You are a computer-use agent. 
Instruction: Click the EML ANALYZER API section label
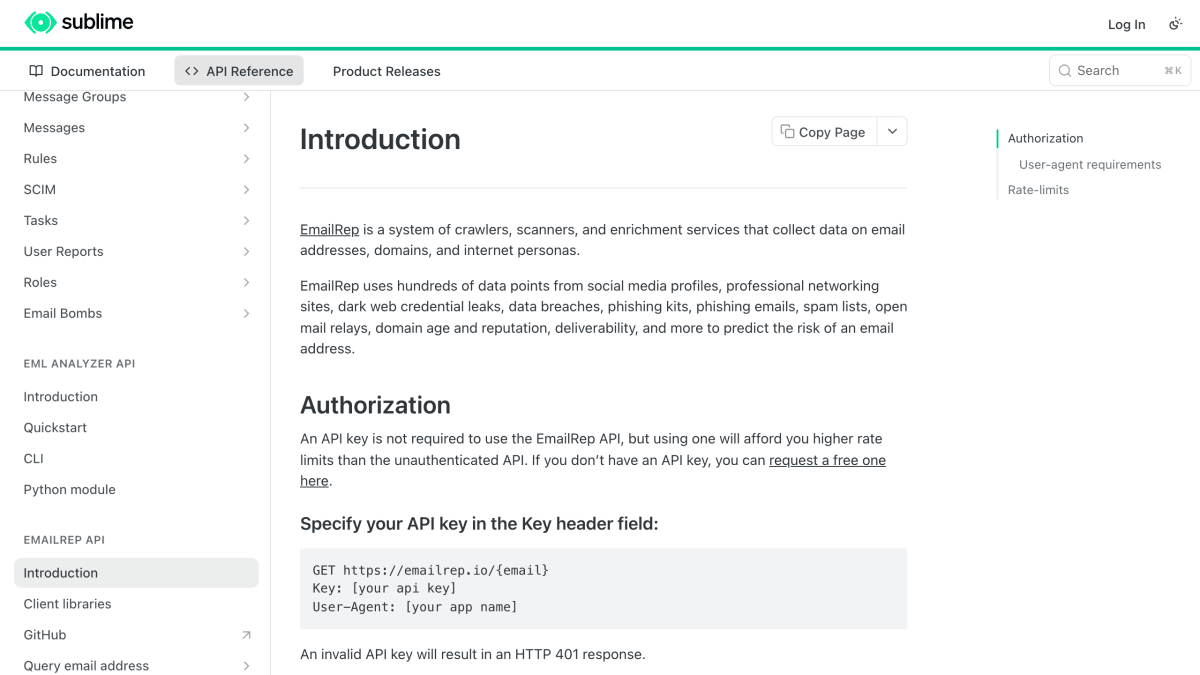tap(79, 364)
